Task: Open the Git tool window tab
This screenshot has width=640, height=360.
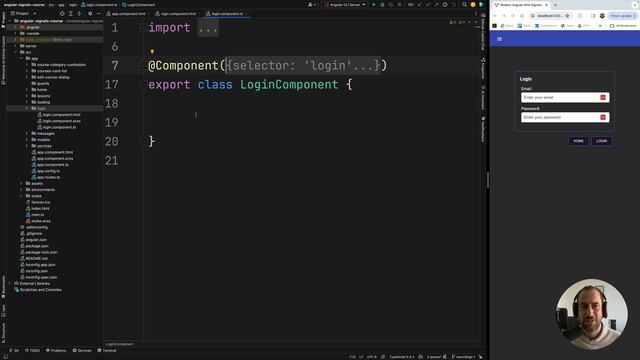Action: pos(14,350)
